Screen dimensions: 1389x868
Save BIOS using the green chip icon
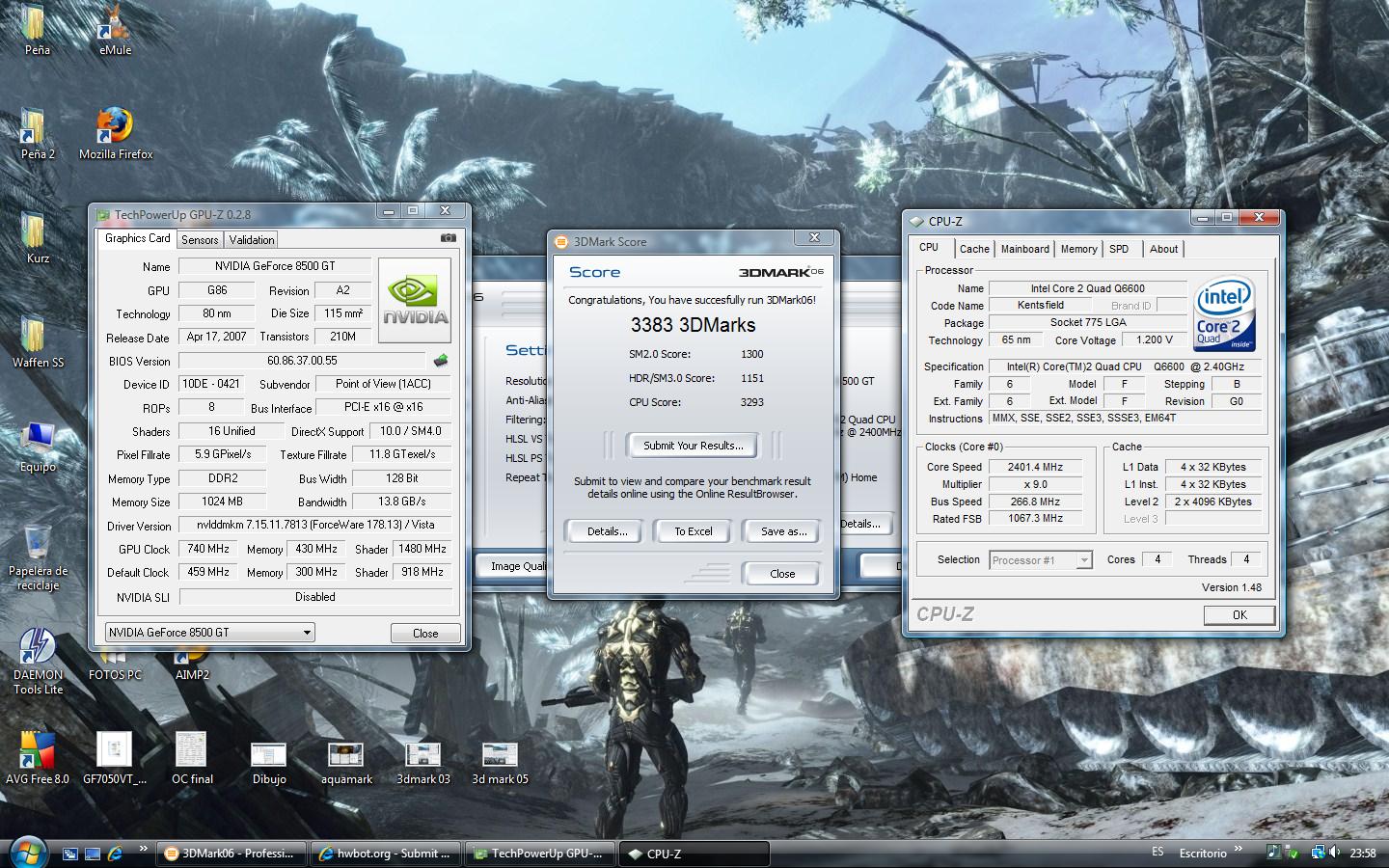[441, 361]
